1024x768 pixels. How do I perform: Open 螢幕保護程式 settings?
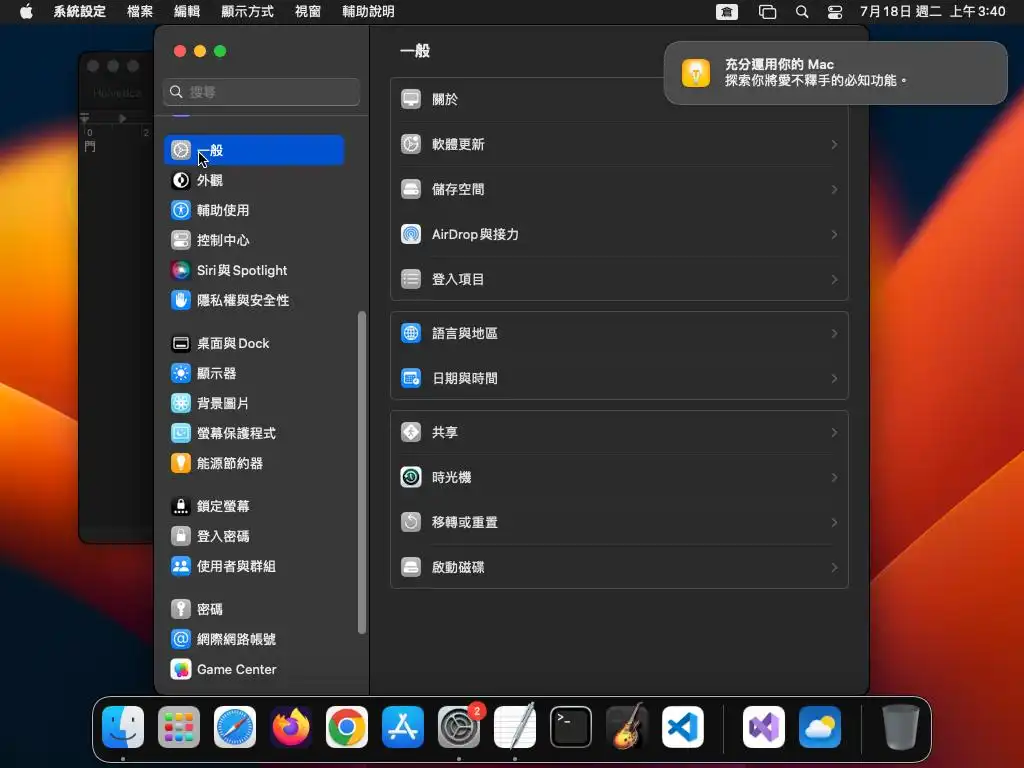pos(254,434)
